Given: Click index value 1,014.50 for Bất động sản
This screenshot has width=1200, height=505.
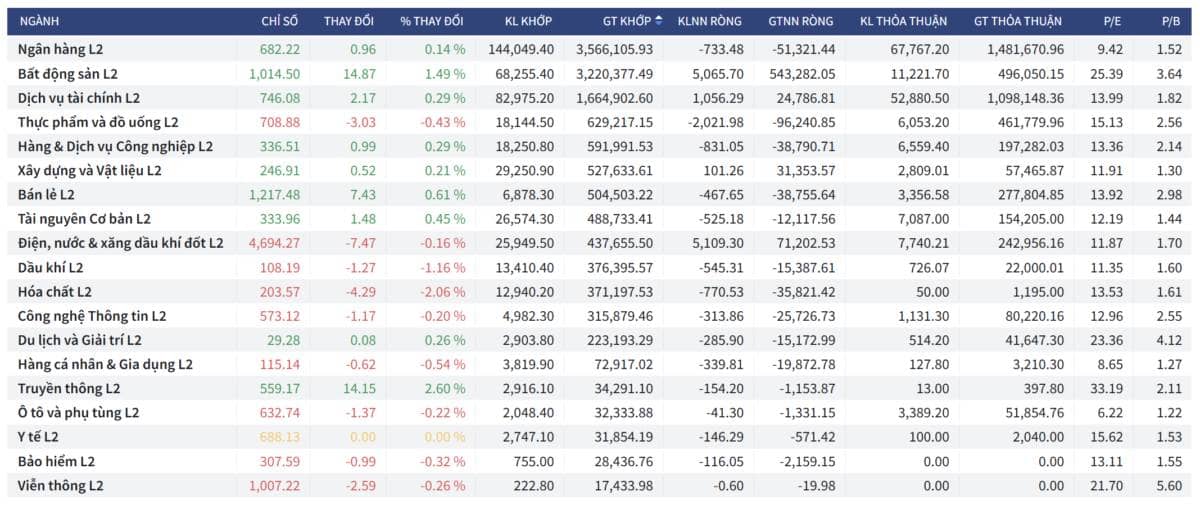Looking at the screenshot, I should [x=273, y=73].
